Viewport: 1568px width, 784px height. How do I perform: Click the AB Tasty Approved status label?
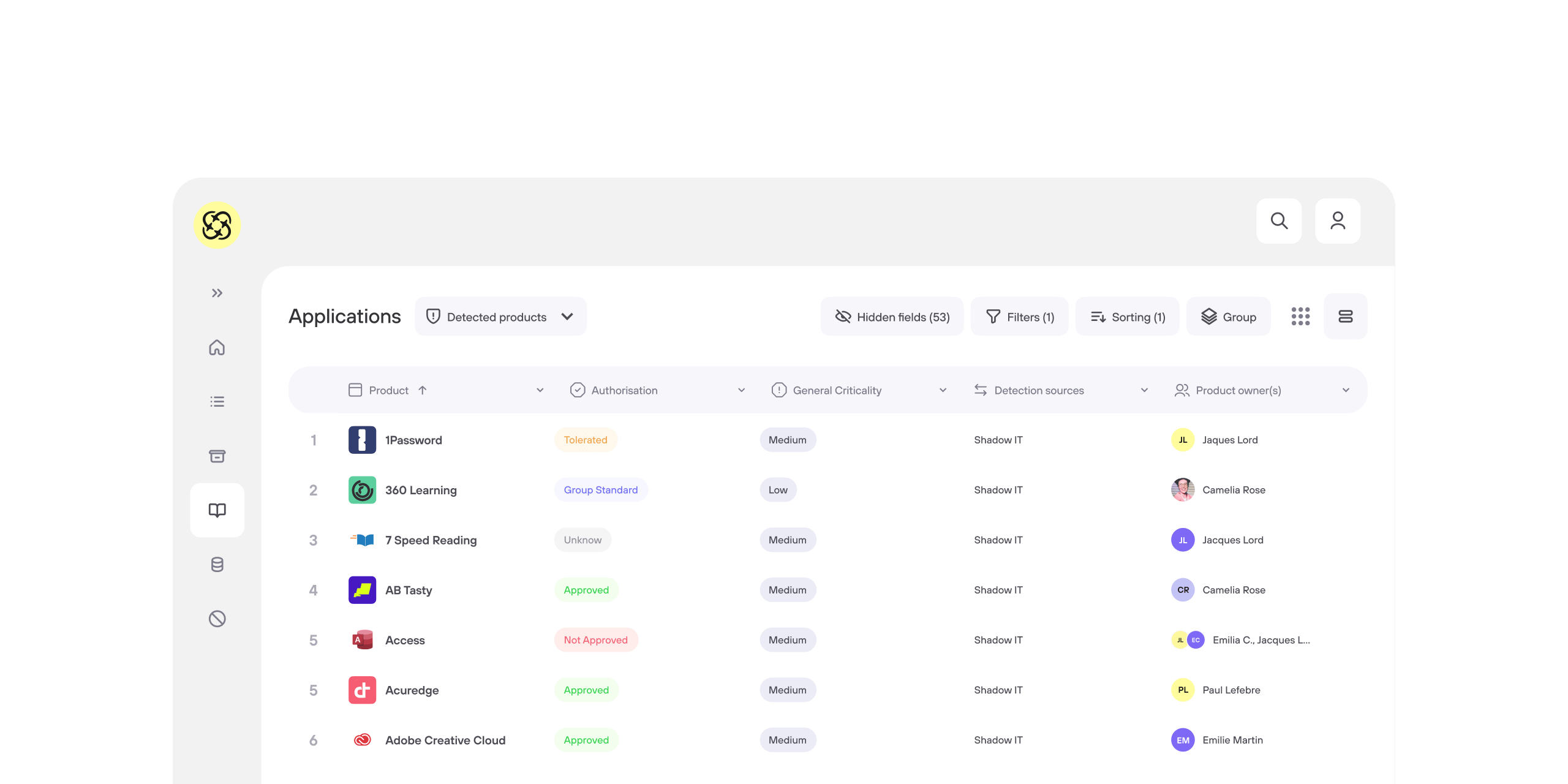tap(585, 589)
